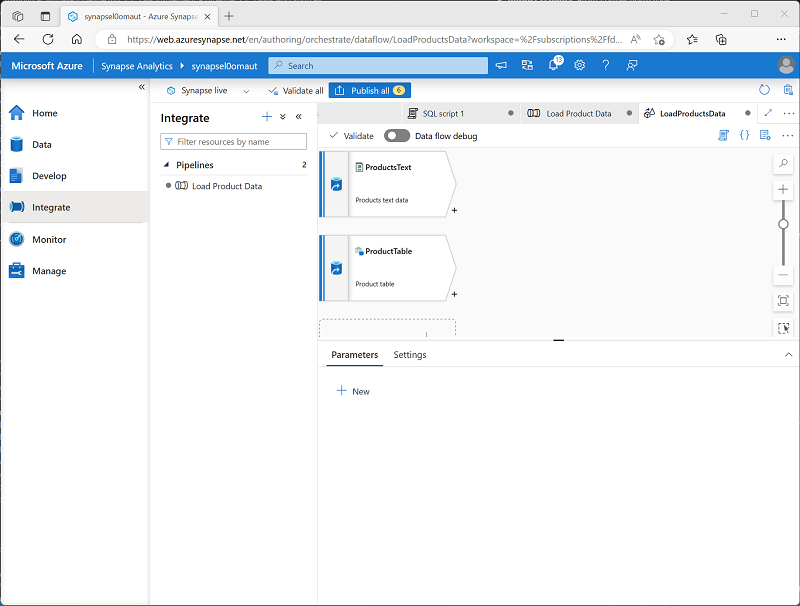Fit the data flow to screen
This screenshot has height=606, width=800.
[x=783, y=301]
